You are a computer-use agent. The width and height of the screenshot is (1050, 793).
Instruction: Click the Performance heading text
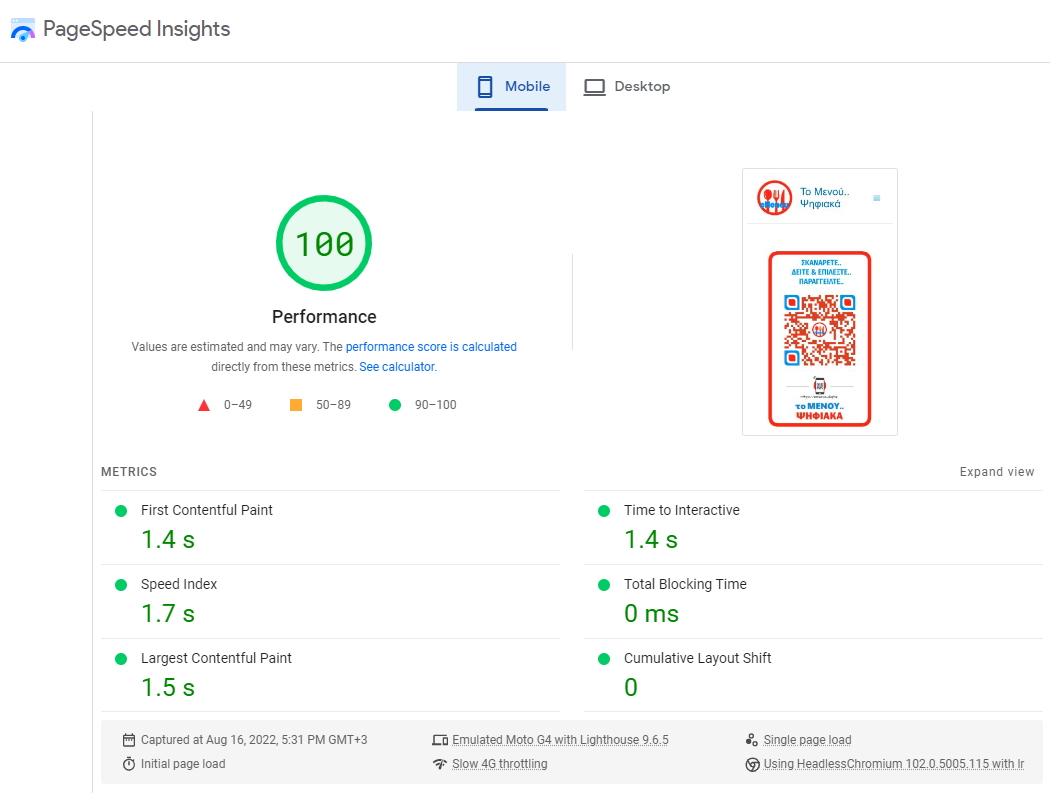[324, 317]
